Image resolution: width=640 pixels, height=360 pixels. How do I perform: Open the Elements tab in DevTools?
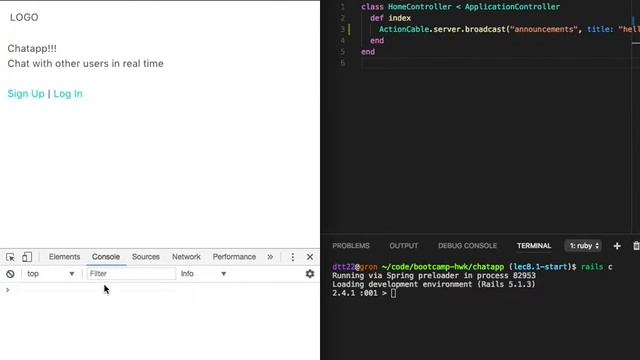[64, 257]
